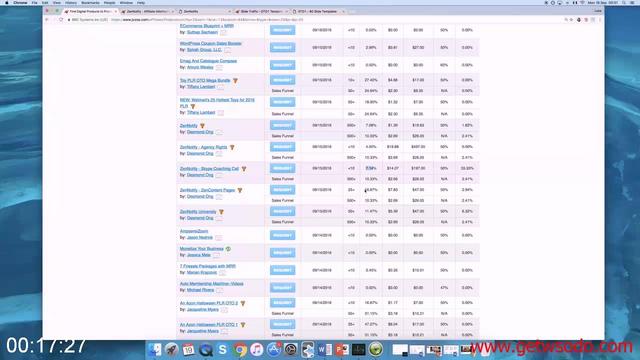This screenshot has height=360, width=640.
Task: Open ZenNotify - Agency Rights product link
Action: (x=203, y=147)
